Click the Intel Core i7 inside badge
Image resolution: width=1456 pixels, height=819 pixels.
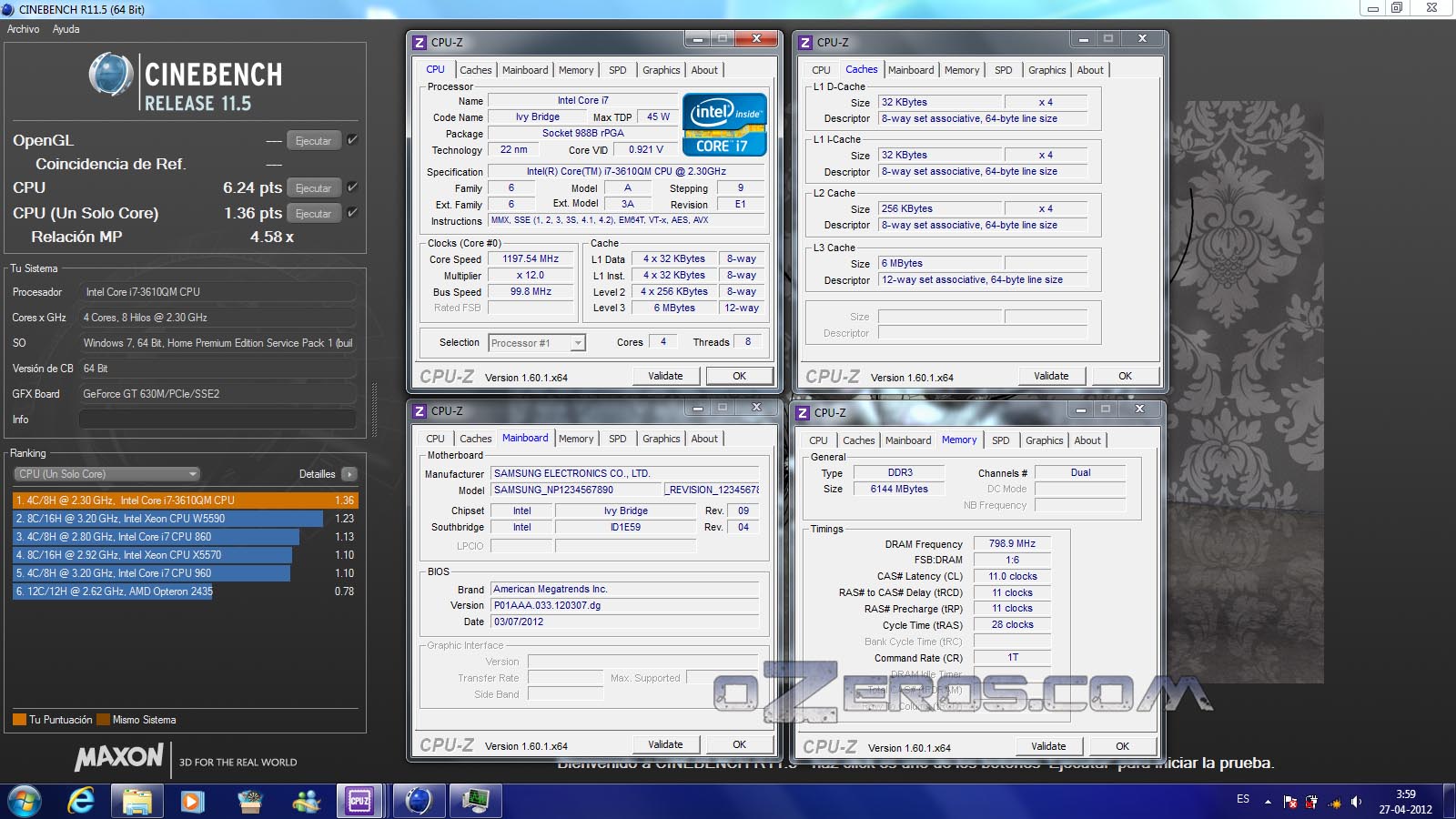coord(724,125)
